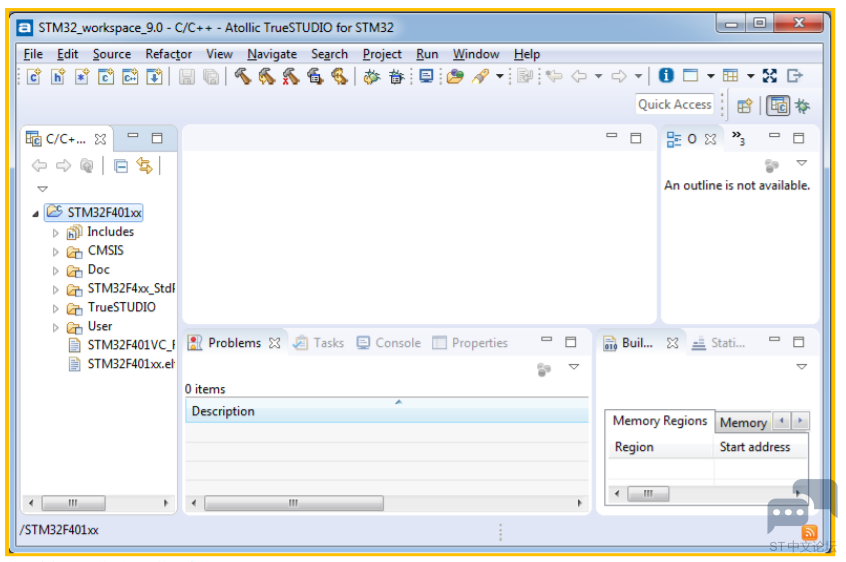
Task: Open Problems view menu triangle
Action: 574,367
